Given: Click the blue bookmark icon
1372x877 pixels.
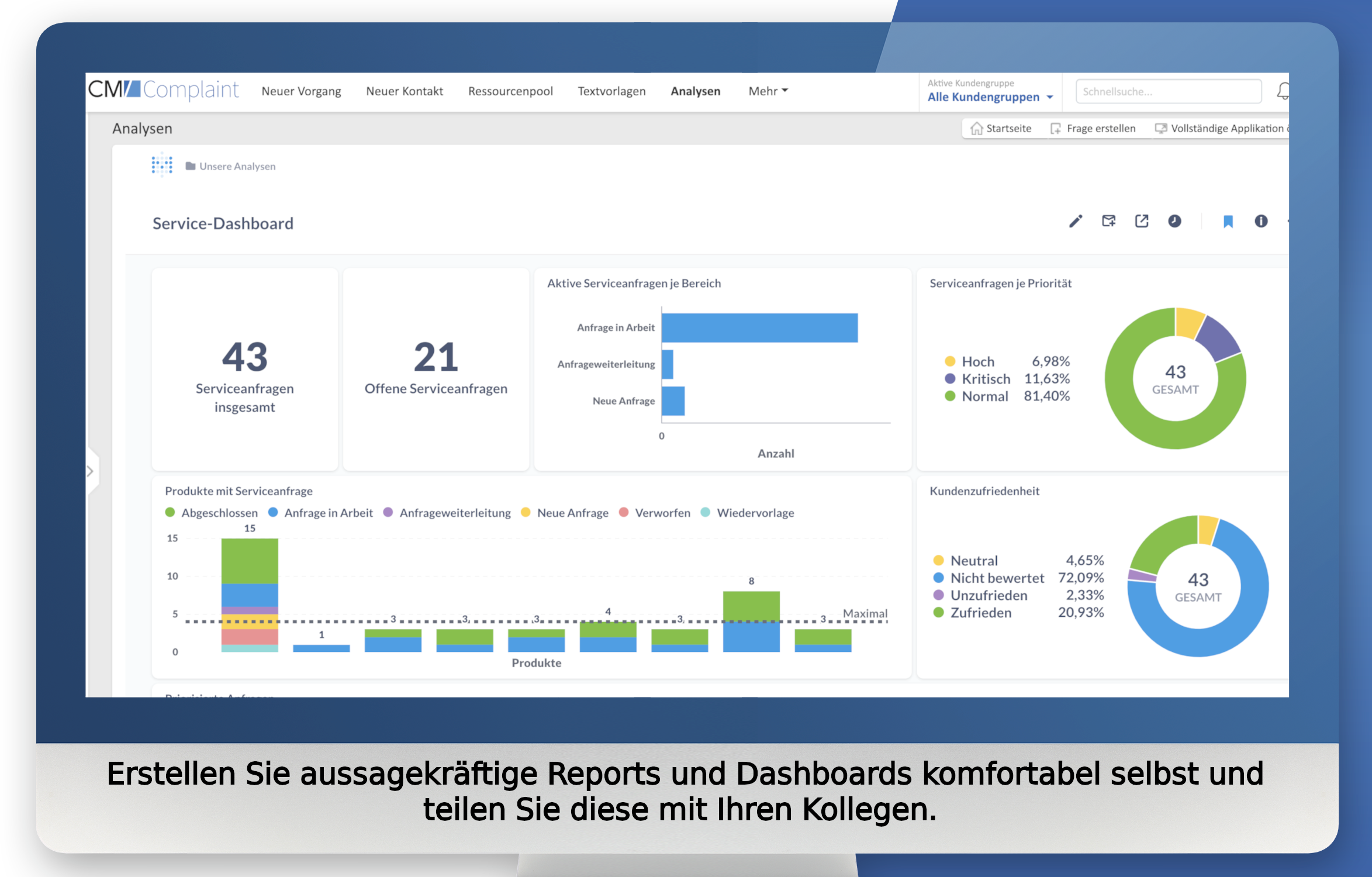Looking at the screenshot, I should (x=1228, y=222).
